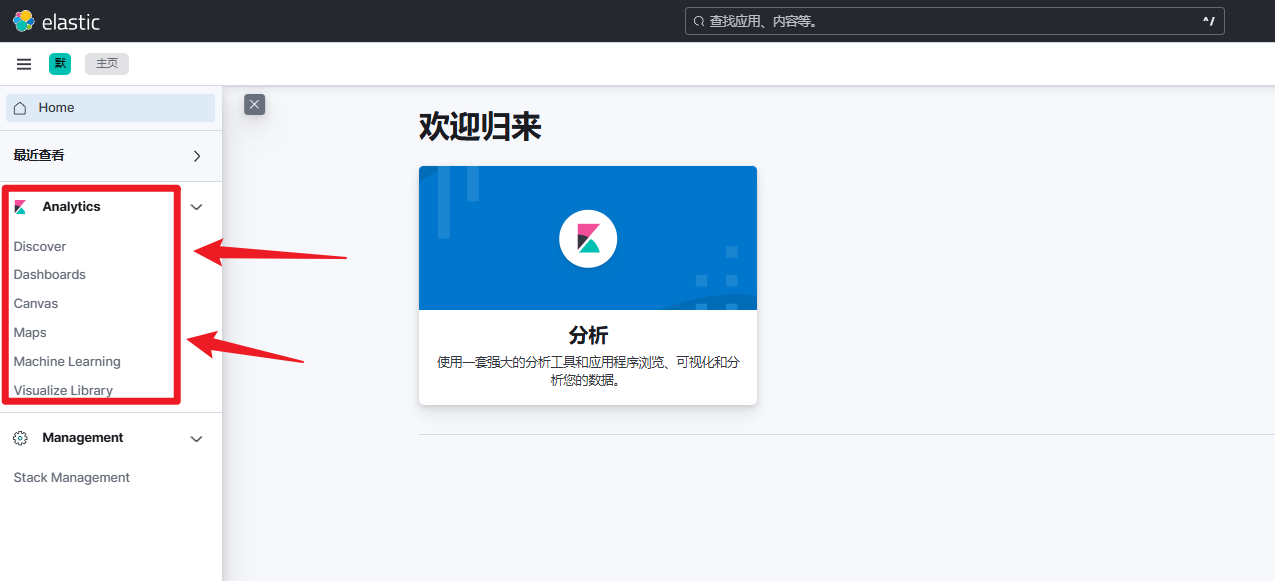Viewport: 1275px width, 581px height.
Task: Click the 最近查看 label
Action: (39, 156)
